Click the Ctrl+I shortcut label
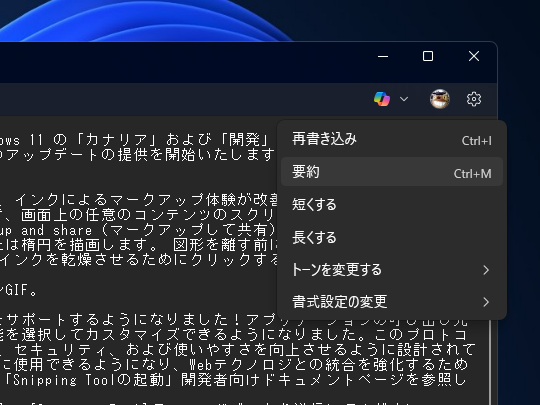540x405 pixels. click(x=477, y=141)
